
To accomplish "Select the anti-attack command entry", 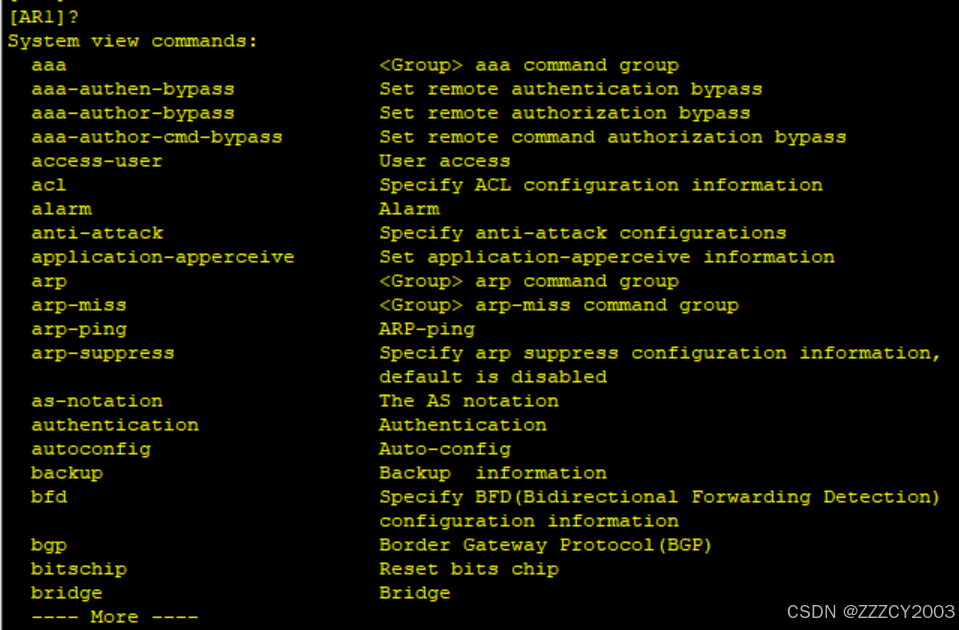I will point(97,234).
